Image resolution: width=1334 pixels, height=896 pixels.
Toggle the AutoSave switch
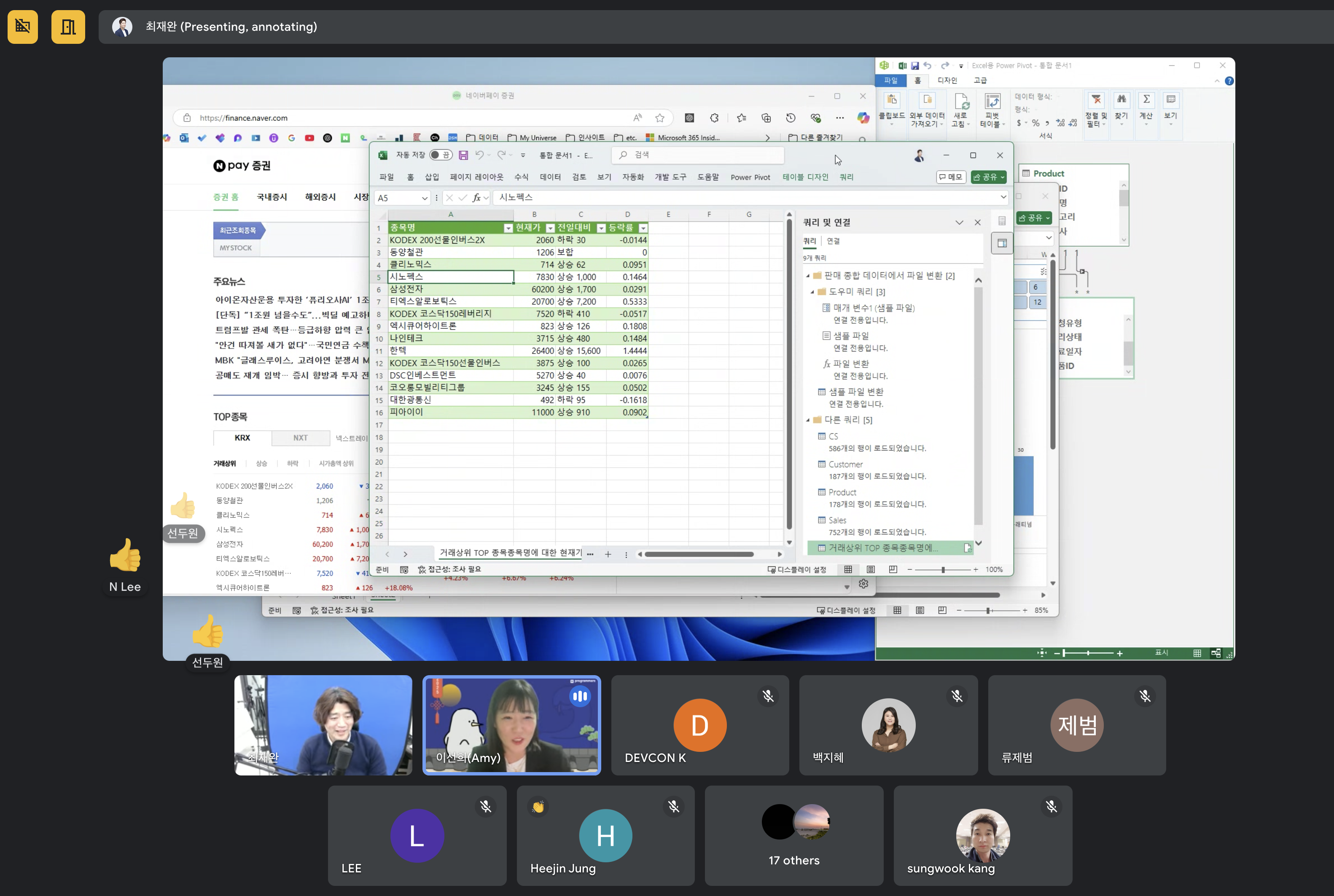(x=441, y=155)
